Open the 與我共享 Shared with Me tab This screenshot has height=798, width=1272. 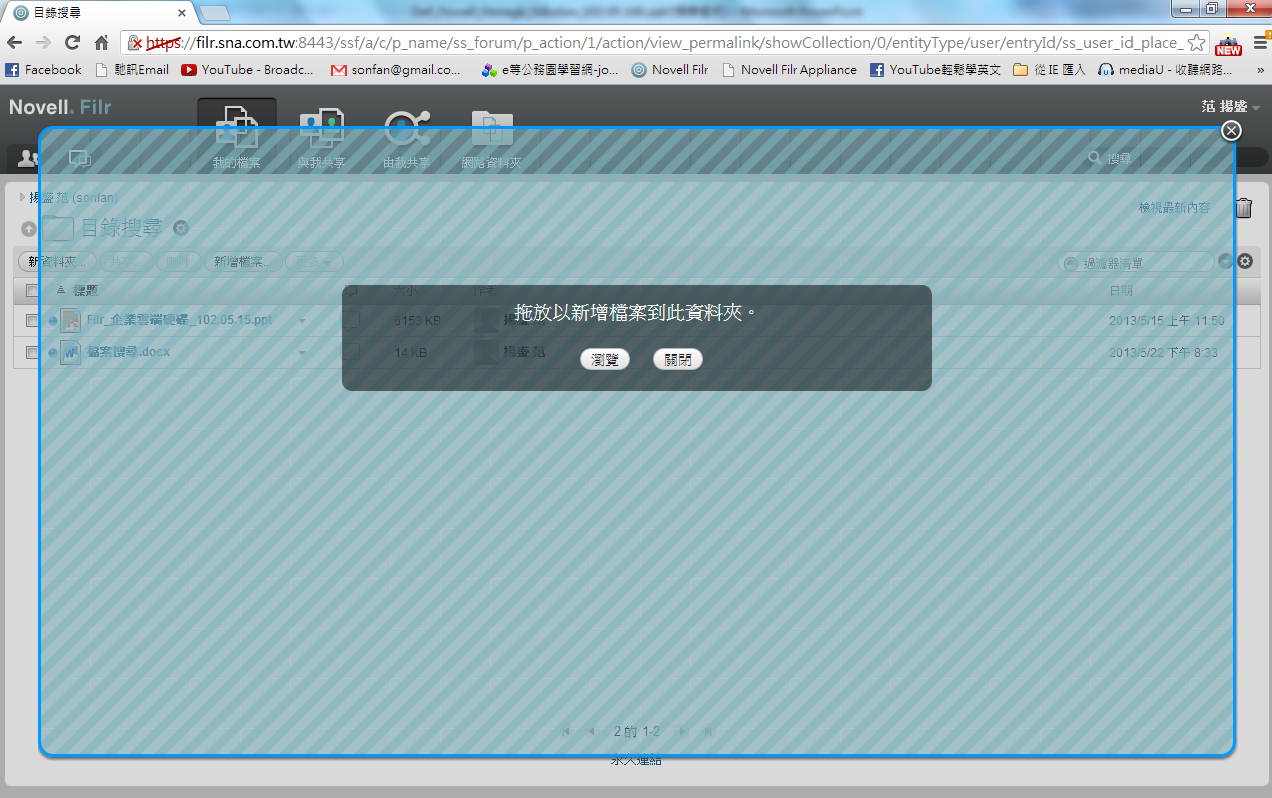322,137
